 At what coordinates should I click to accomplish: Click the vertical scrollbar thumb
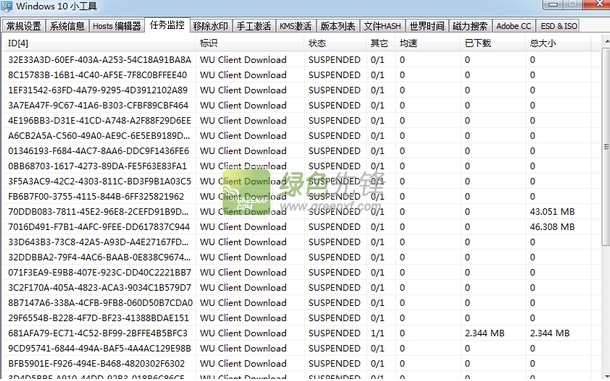pos(606,146)
